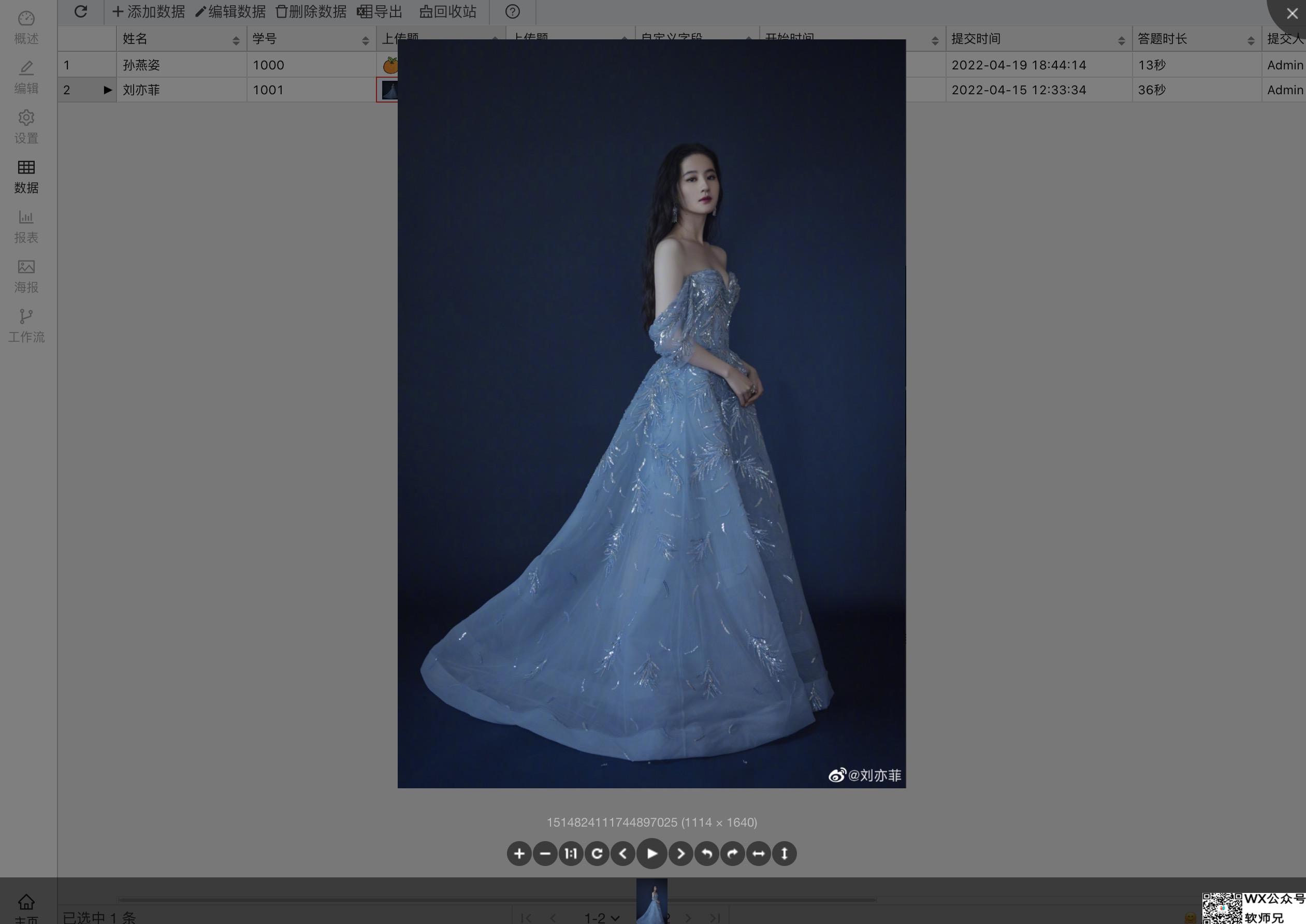
Task: Click the row 2 indicator arrow
Action: pos(108,90)
